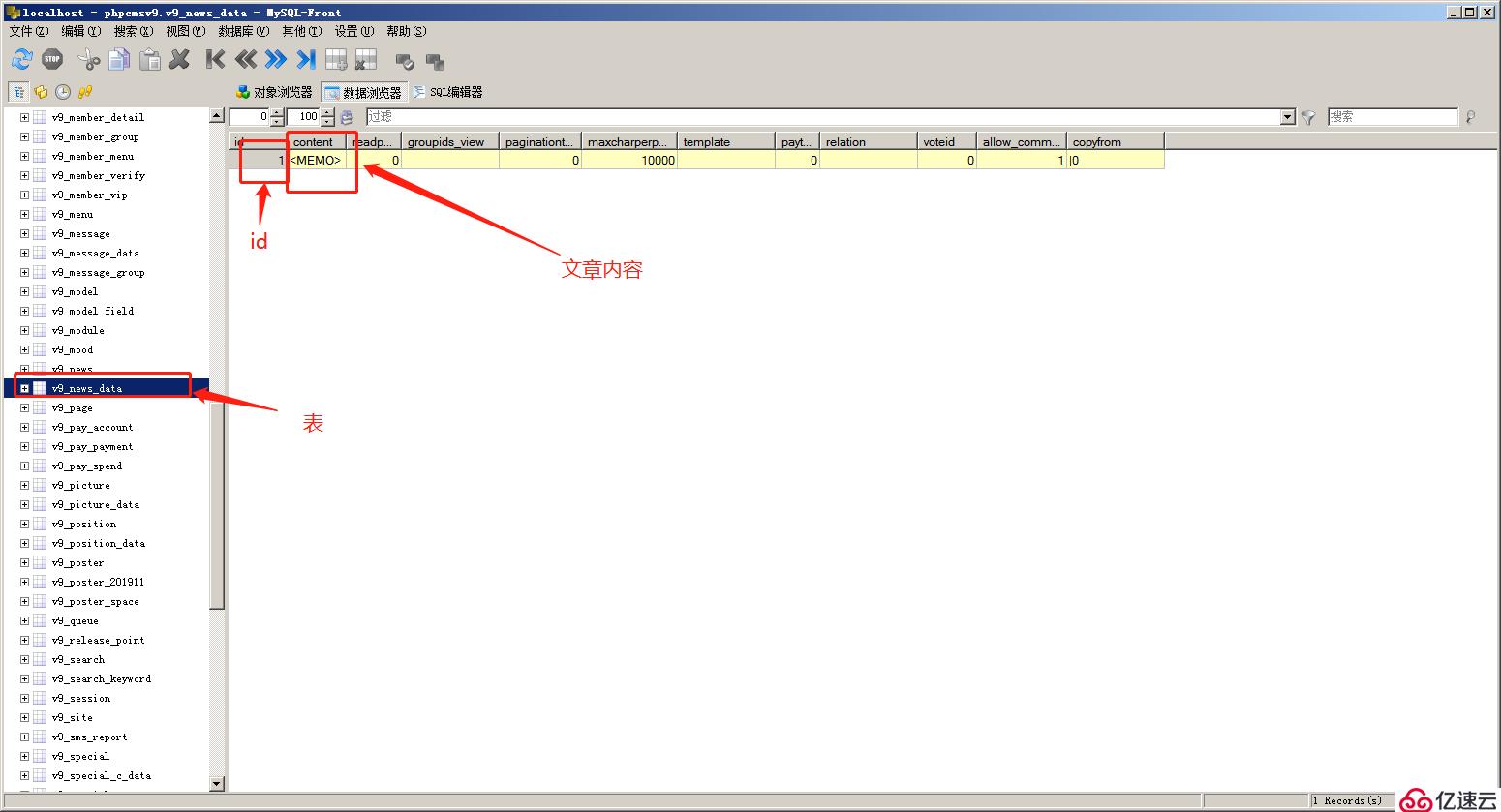The height and width of the screenshot is (812, 1501).
Task: Click the filter funnel icon
Action: click(x=1308, y=117)
